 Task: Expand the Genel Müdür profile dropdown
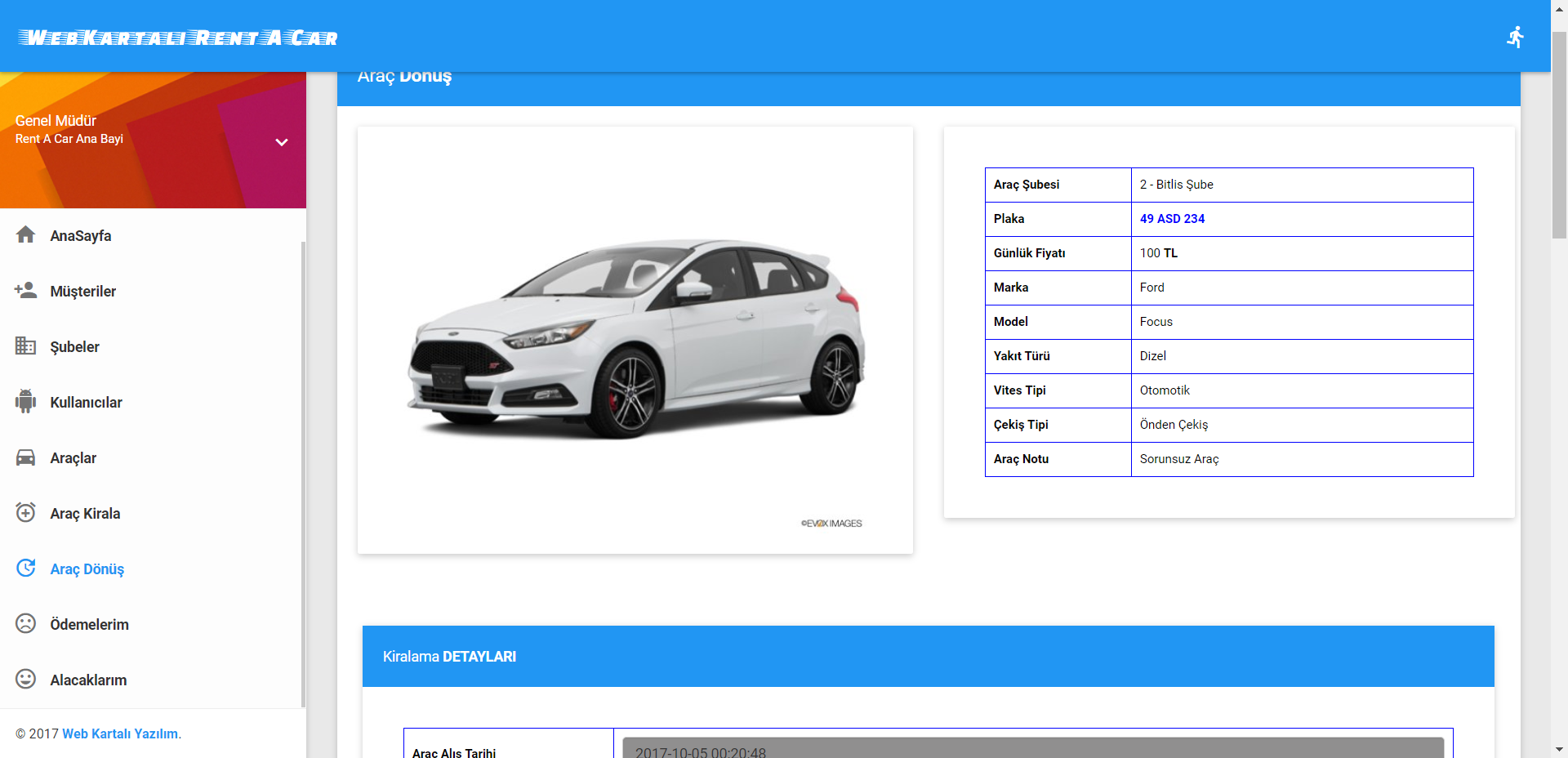point(282,142)
